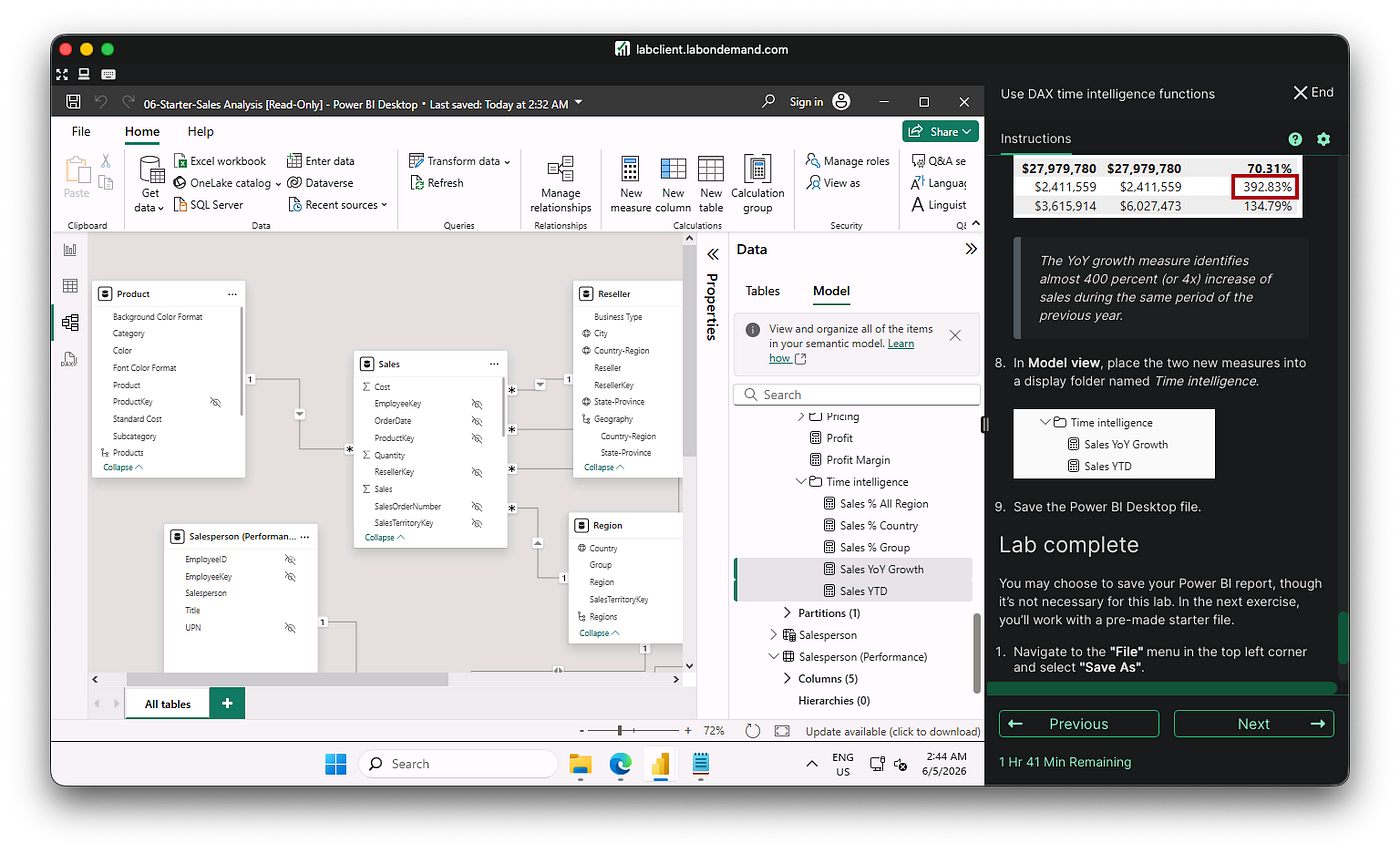Open the Report view from the left sidebar
The width and height of the screenshot is (1400, 853).
click(x=70, y=250)
